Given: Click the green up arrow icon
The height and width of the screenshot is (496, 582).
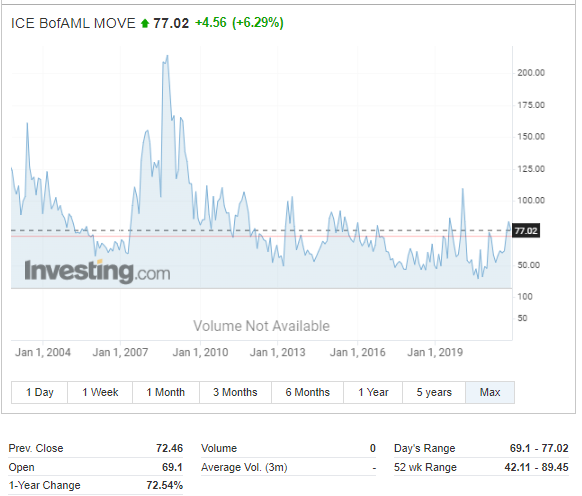Looking at the screenshot, I should 145,24.
